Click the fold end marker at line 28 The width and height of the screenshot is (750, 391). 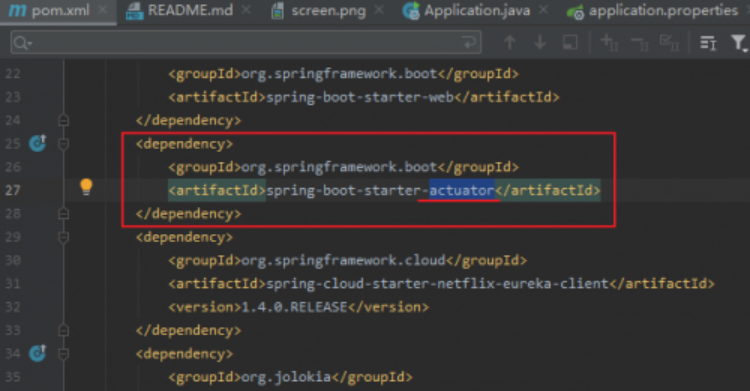click(x=64, y=213)
